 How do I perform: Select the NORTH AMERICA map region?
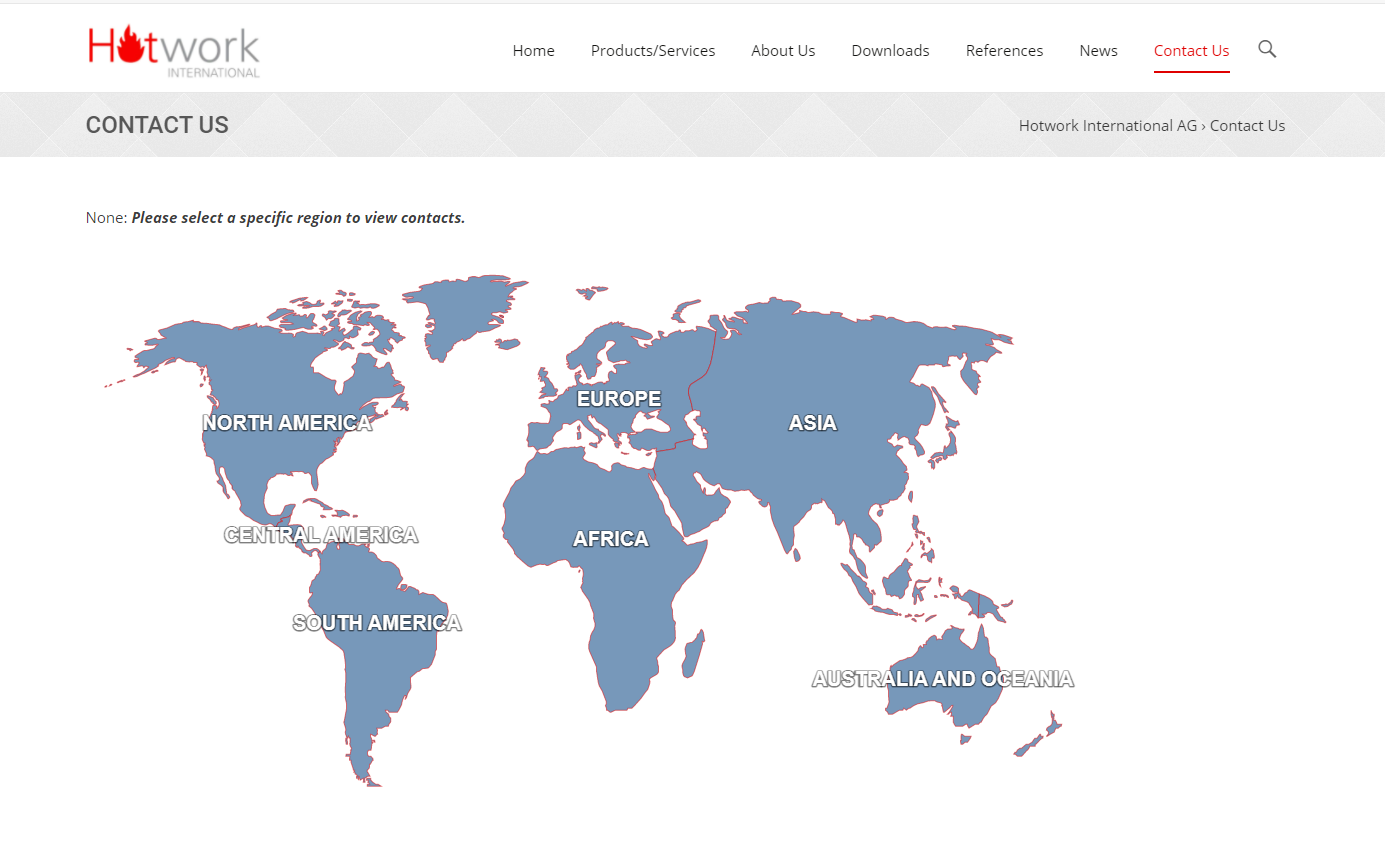click(x=287, y=422)
